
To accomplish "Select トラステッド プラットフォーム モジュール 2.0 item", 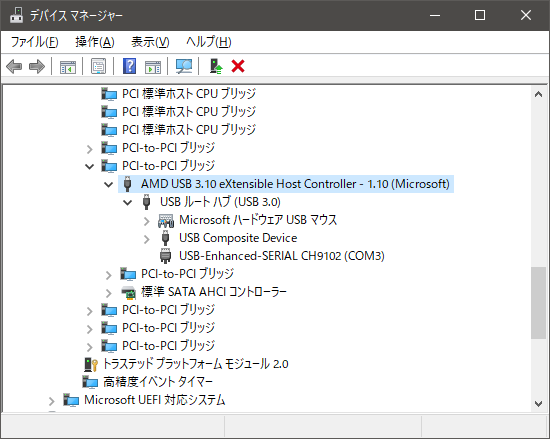I will tap(195, 364).
